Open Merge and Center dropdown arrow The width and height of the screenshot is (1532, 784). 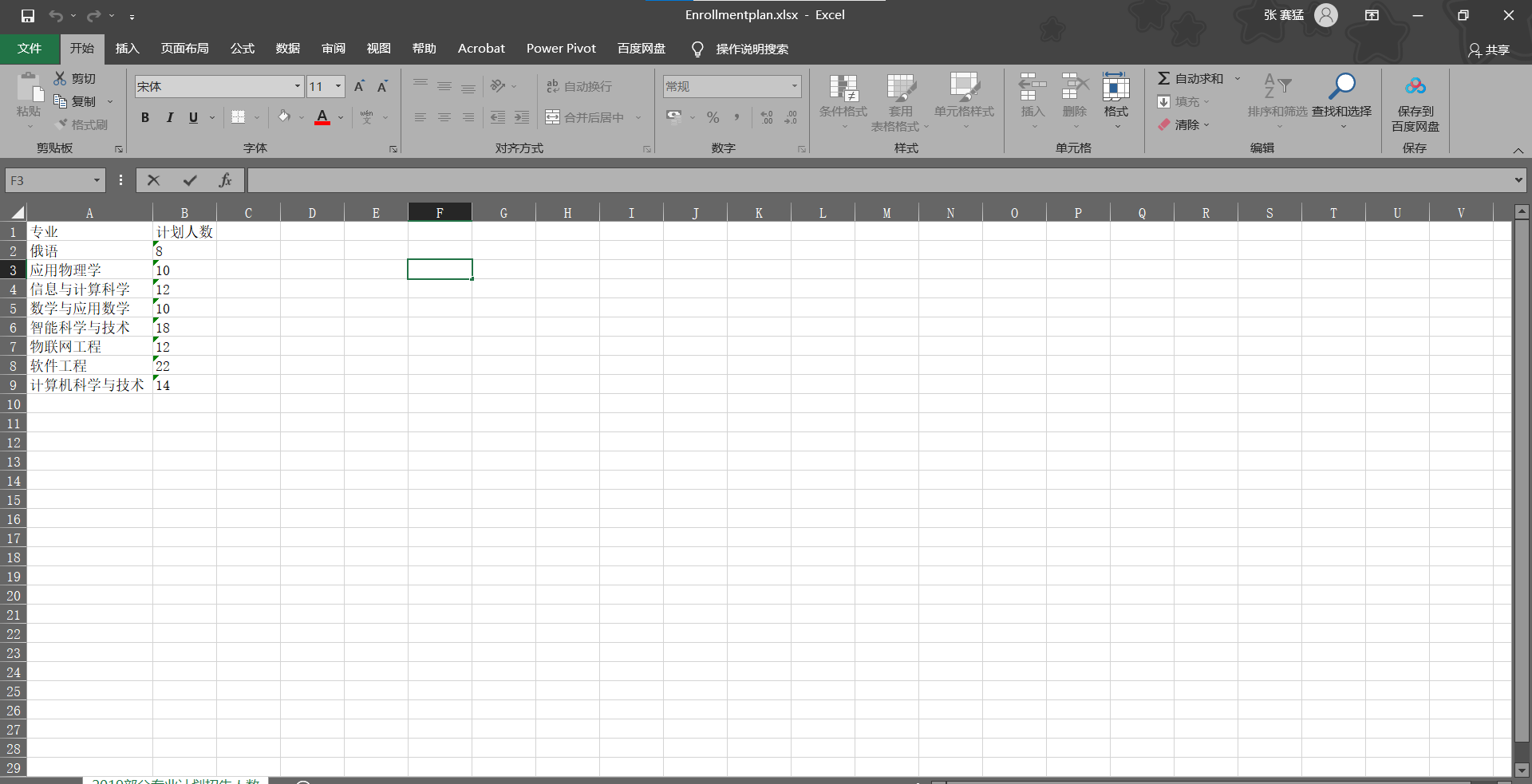pyautogui.click(x=638, y=118)
